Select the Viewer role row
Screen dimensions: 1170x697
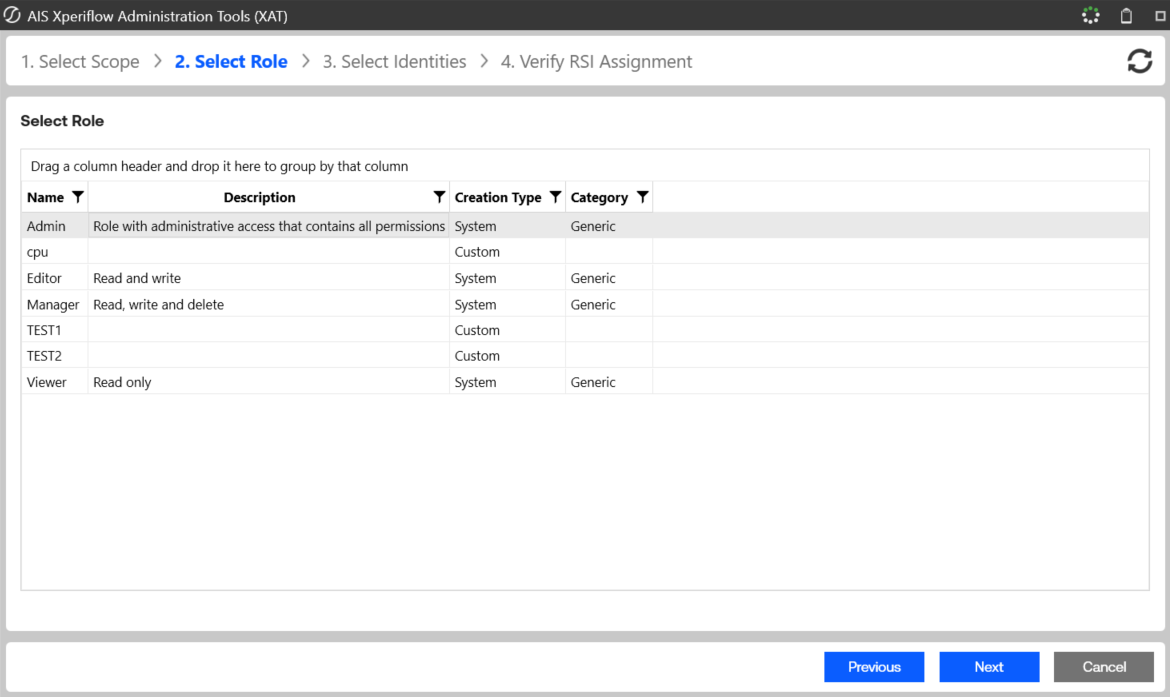tap(585, 381)
